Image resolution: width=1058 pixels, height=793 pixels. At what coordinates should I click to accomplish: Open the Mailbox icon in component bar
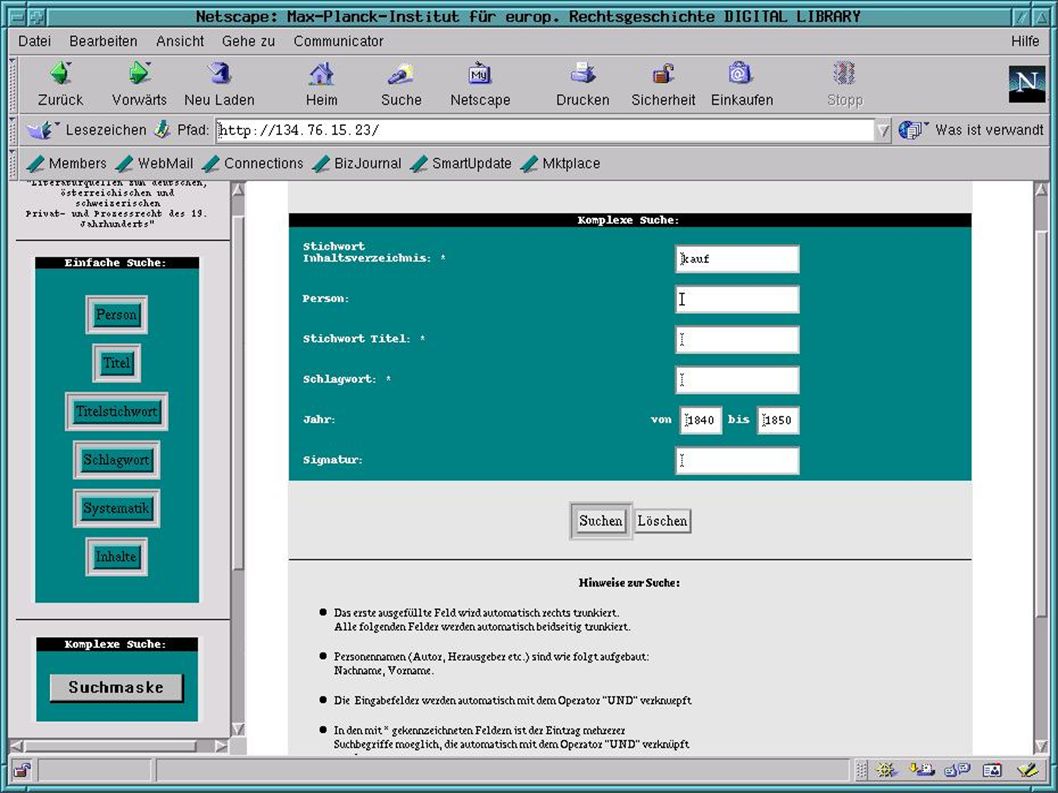(x=922, y=769)
